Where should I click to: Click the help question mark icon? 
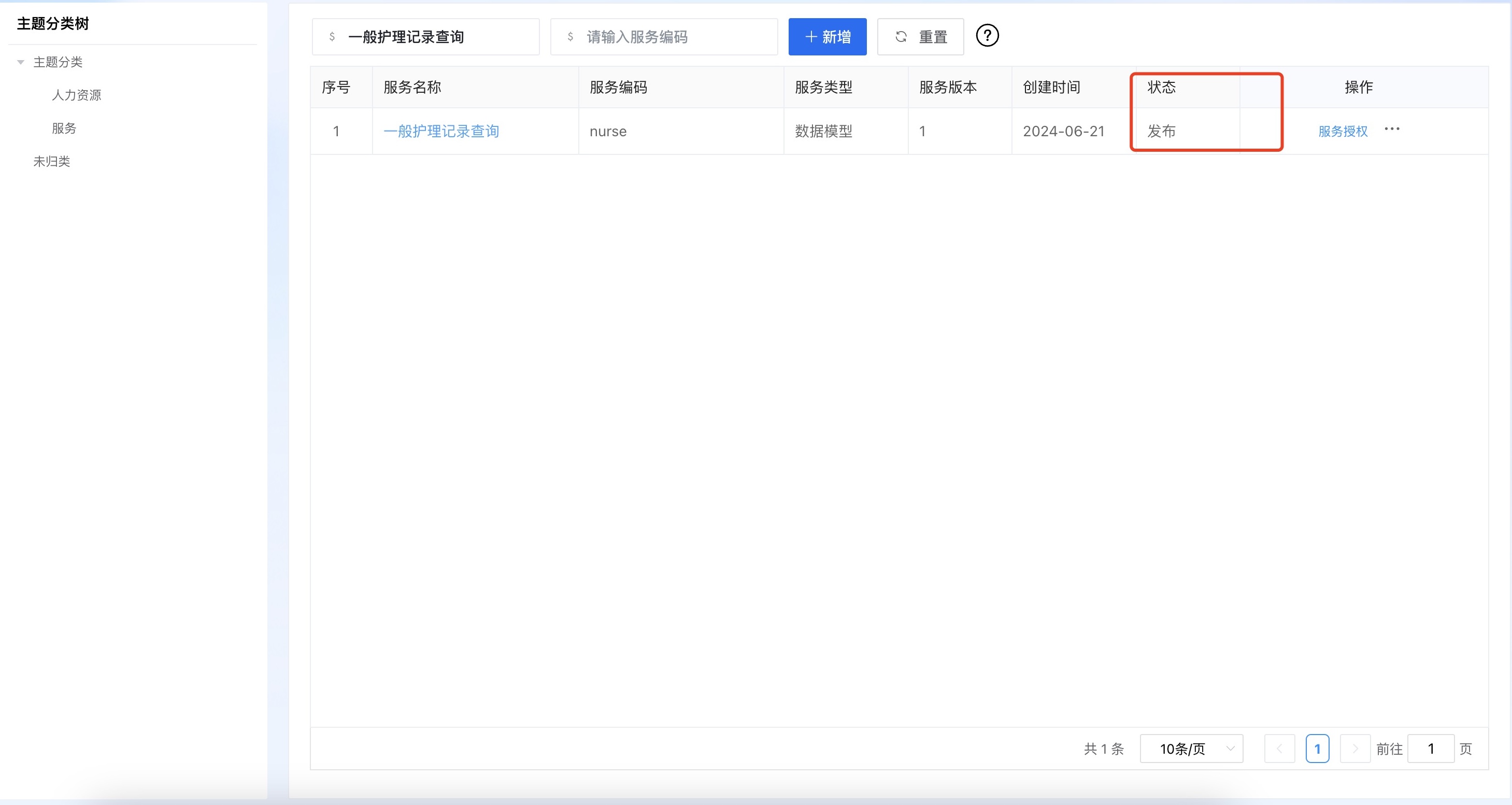point(987,36)
